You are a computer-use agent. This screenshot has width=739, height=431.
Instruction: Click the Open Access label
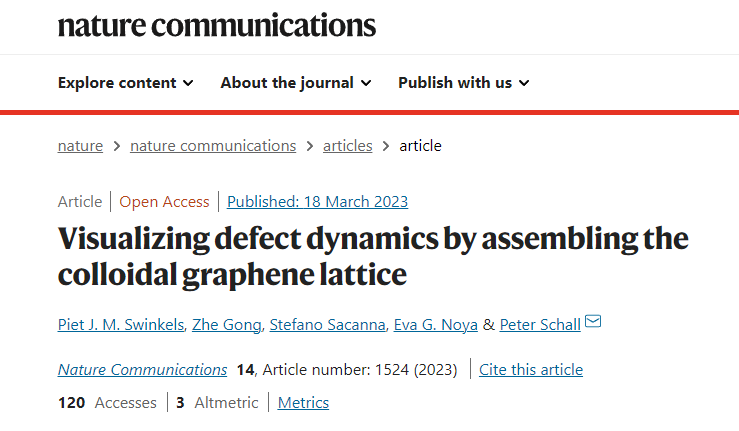[x=165, y=202]
